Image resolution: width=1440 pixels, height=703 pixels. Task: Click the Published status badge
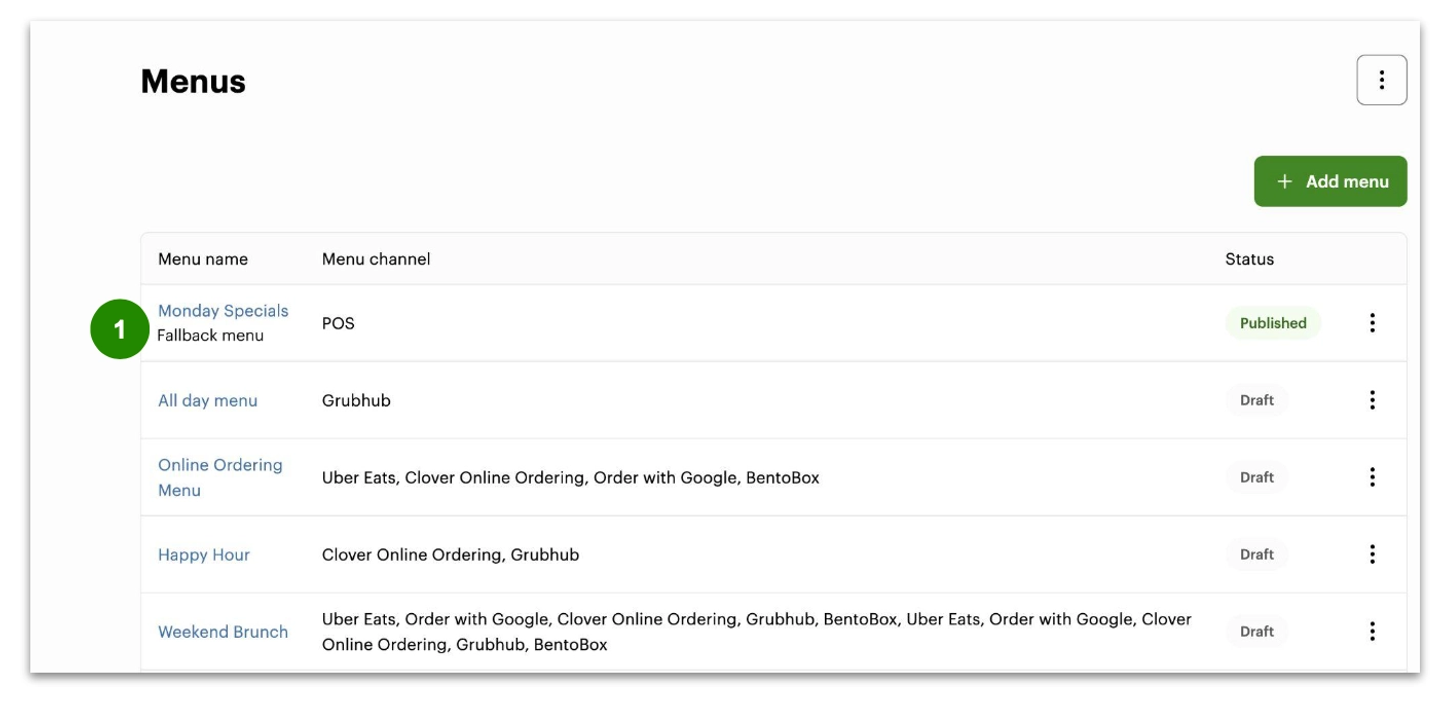1273,323
